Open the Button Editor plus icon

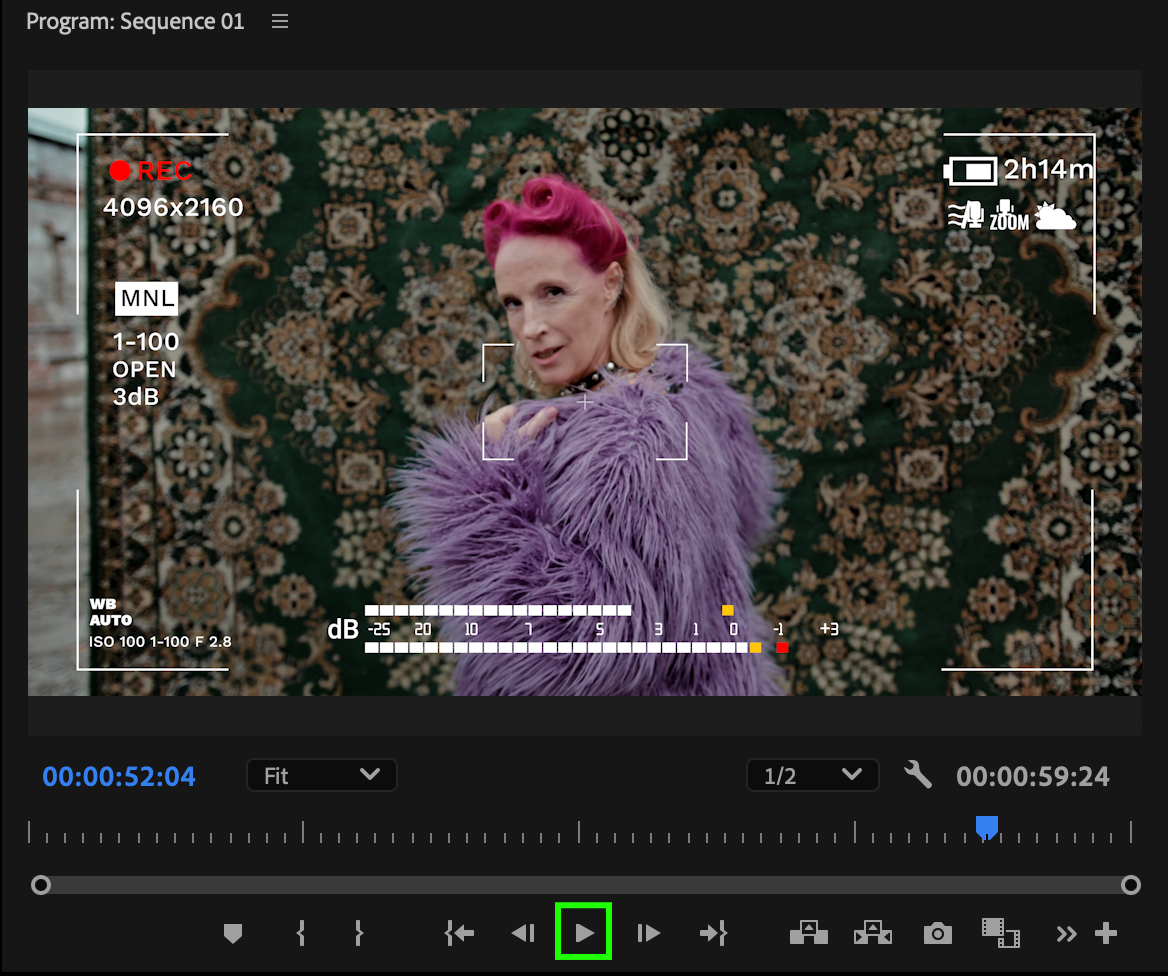pos(1105,934)
